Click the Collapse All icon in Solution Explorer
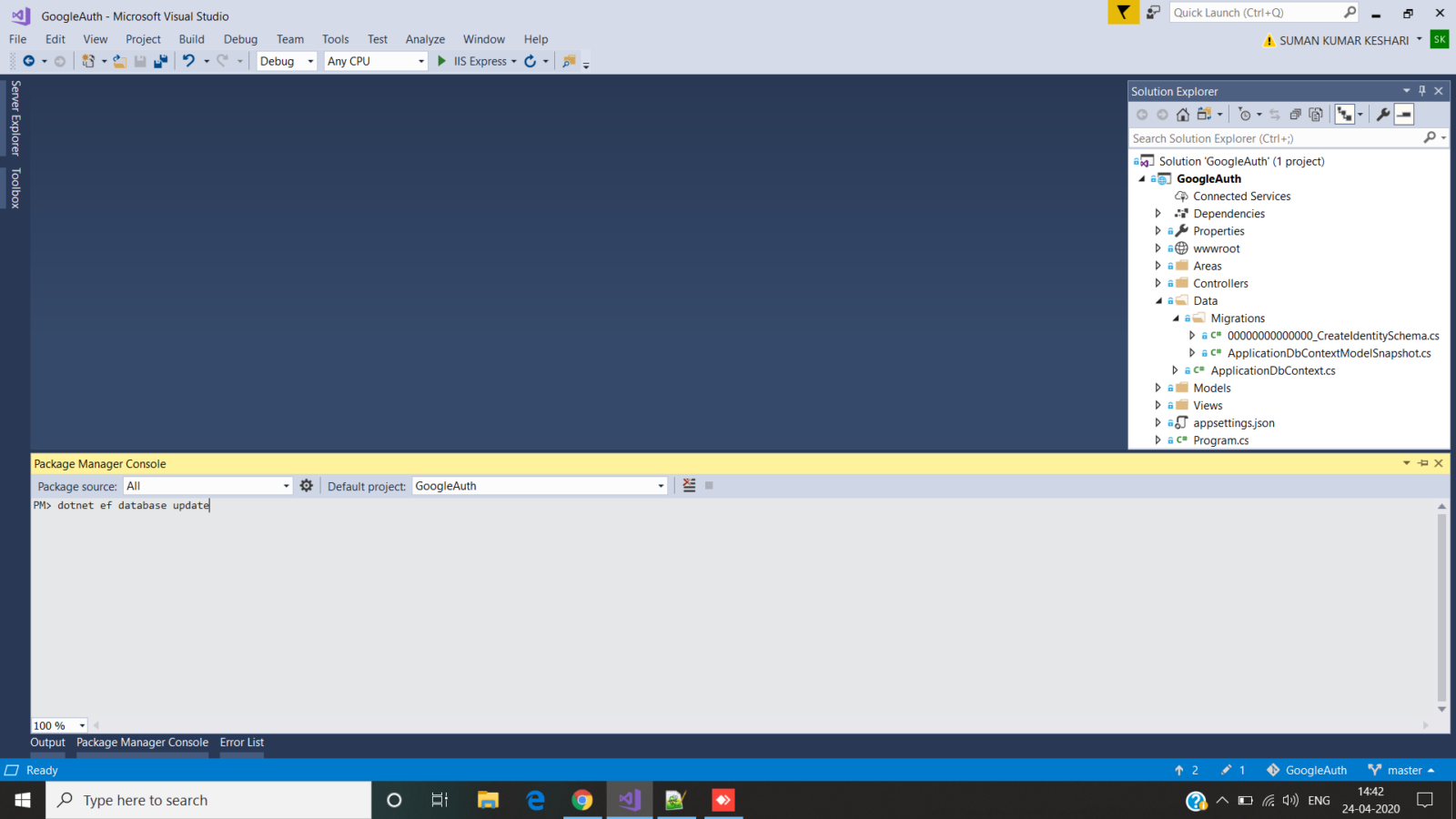The width and height of the screenshot is (1456, 819). coord(1295,115)
